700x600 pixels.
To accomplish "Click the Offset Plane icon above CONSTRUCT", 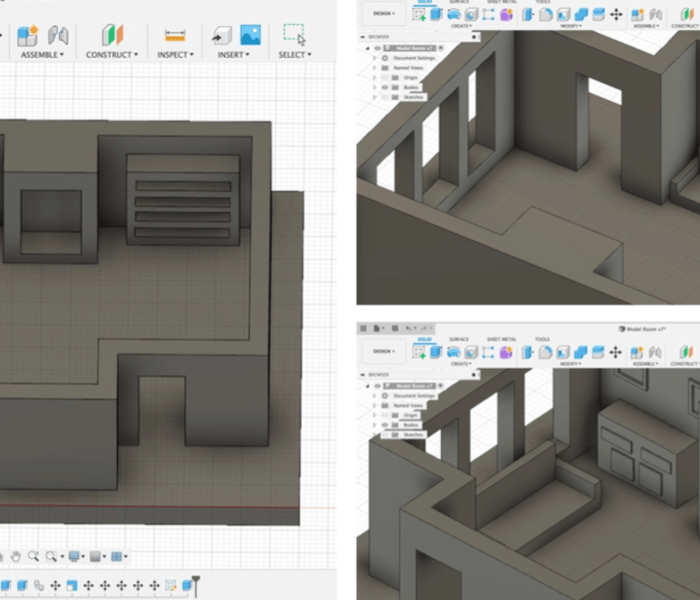I will coord(113,35).
